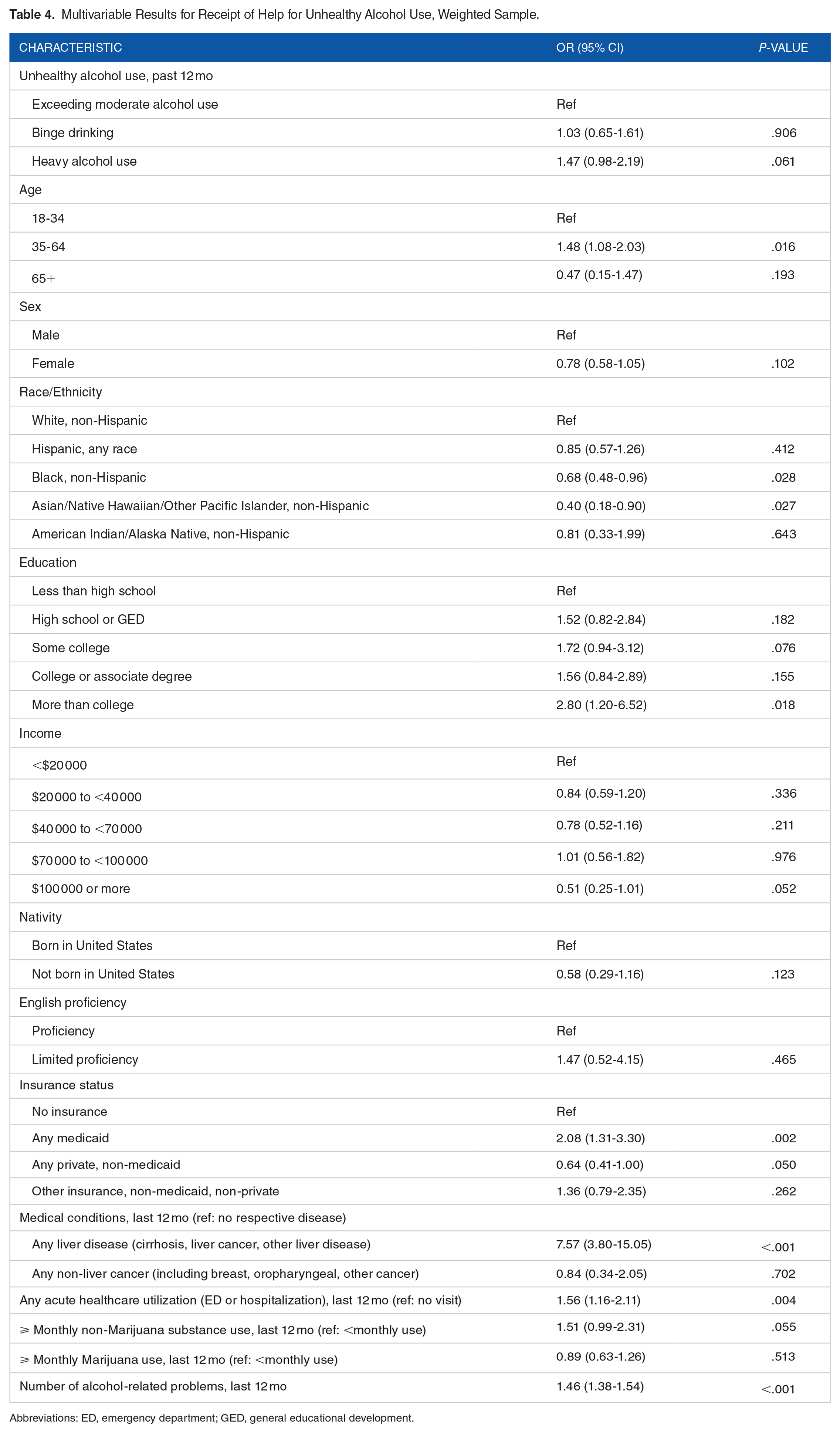Click the Binge drinking row label

point(73,133)
